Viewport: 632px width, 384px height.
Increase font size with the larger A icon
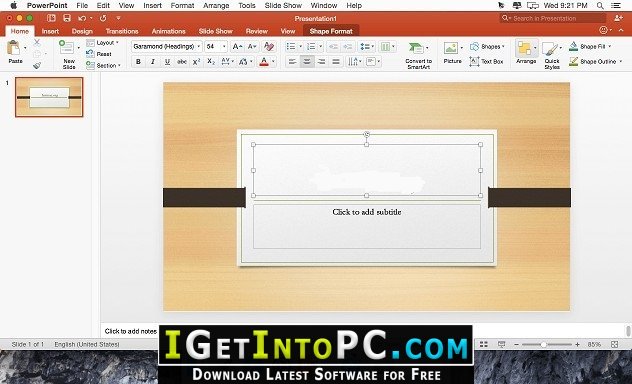pyautogui.click(x=237, y=47)
